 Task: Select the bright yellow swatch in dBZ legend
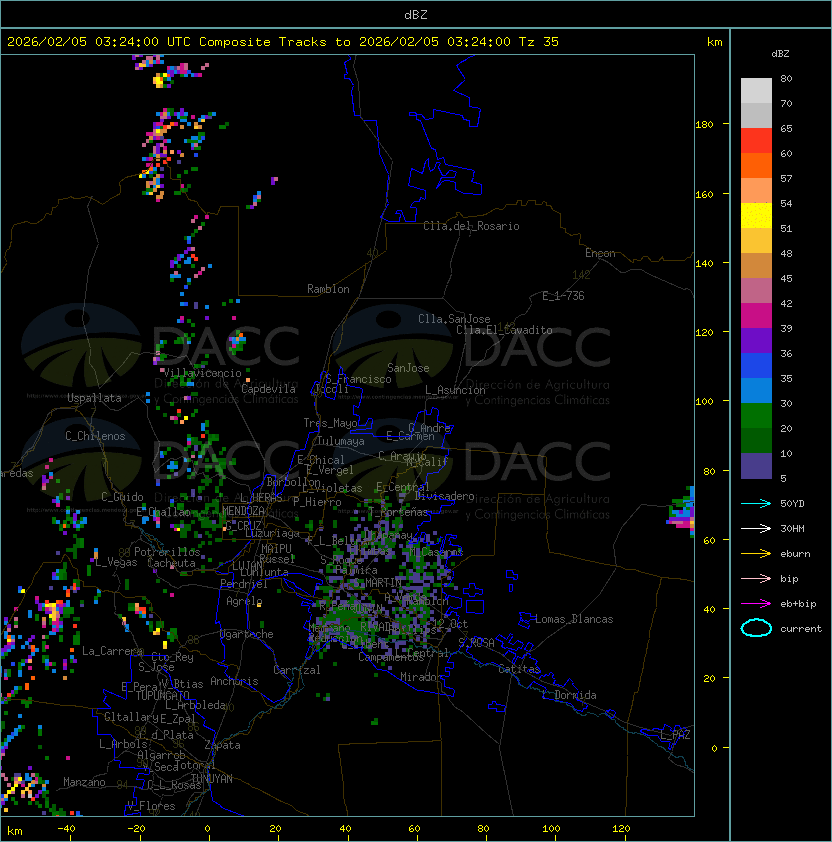click(756, 216)
